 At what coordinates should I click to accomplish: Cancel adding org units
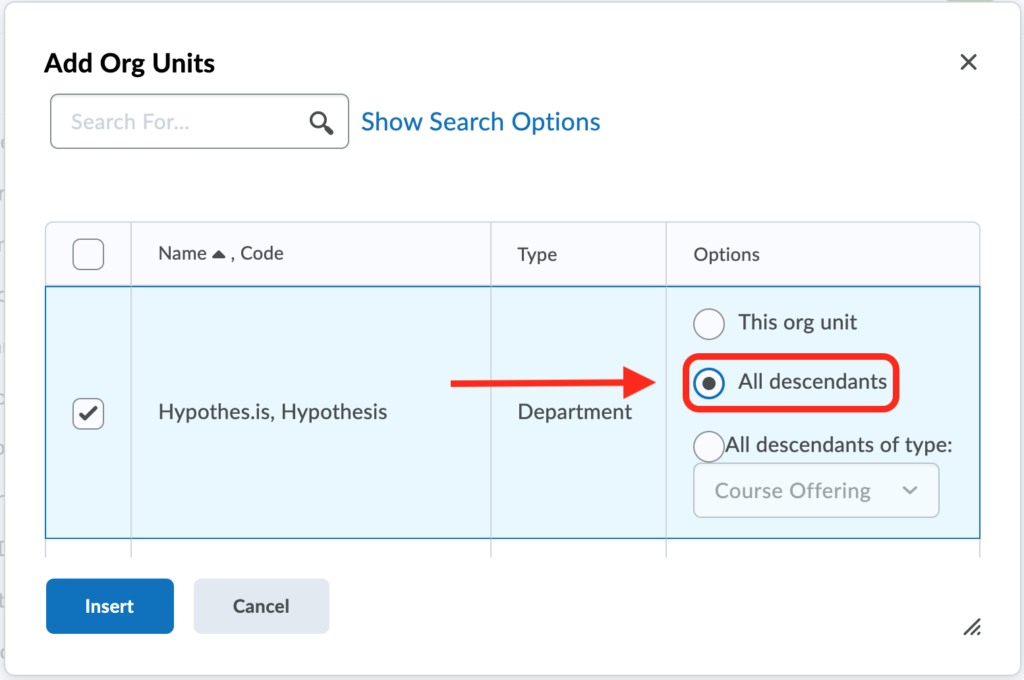tap(261, 606)
